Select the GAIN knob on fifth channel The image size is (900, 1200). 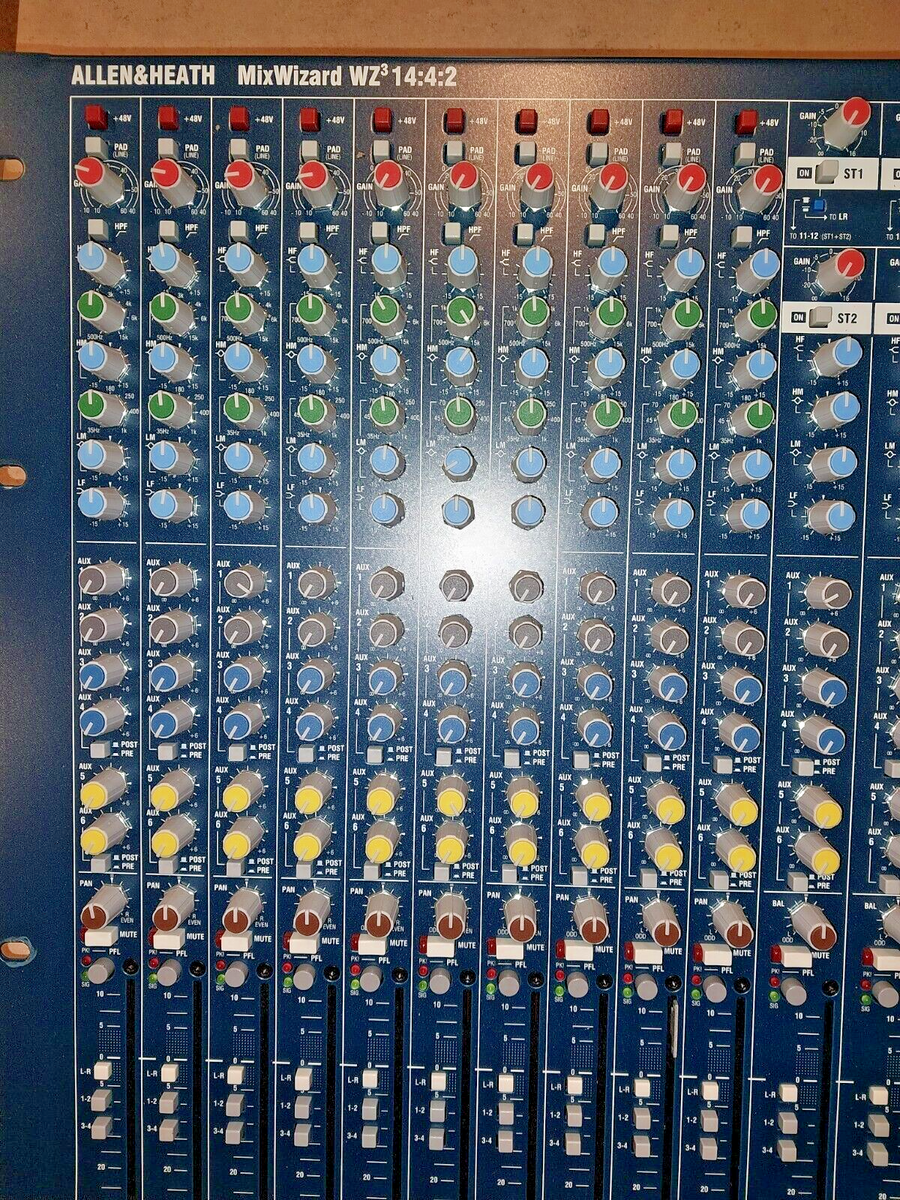click(386, 182)
